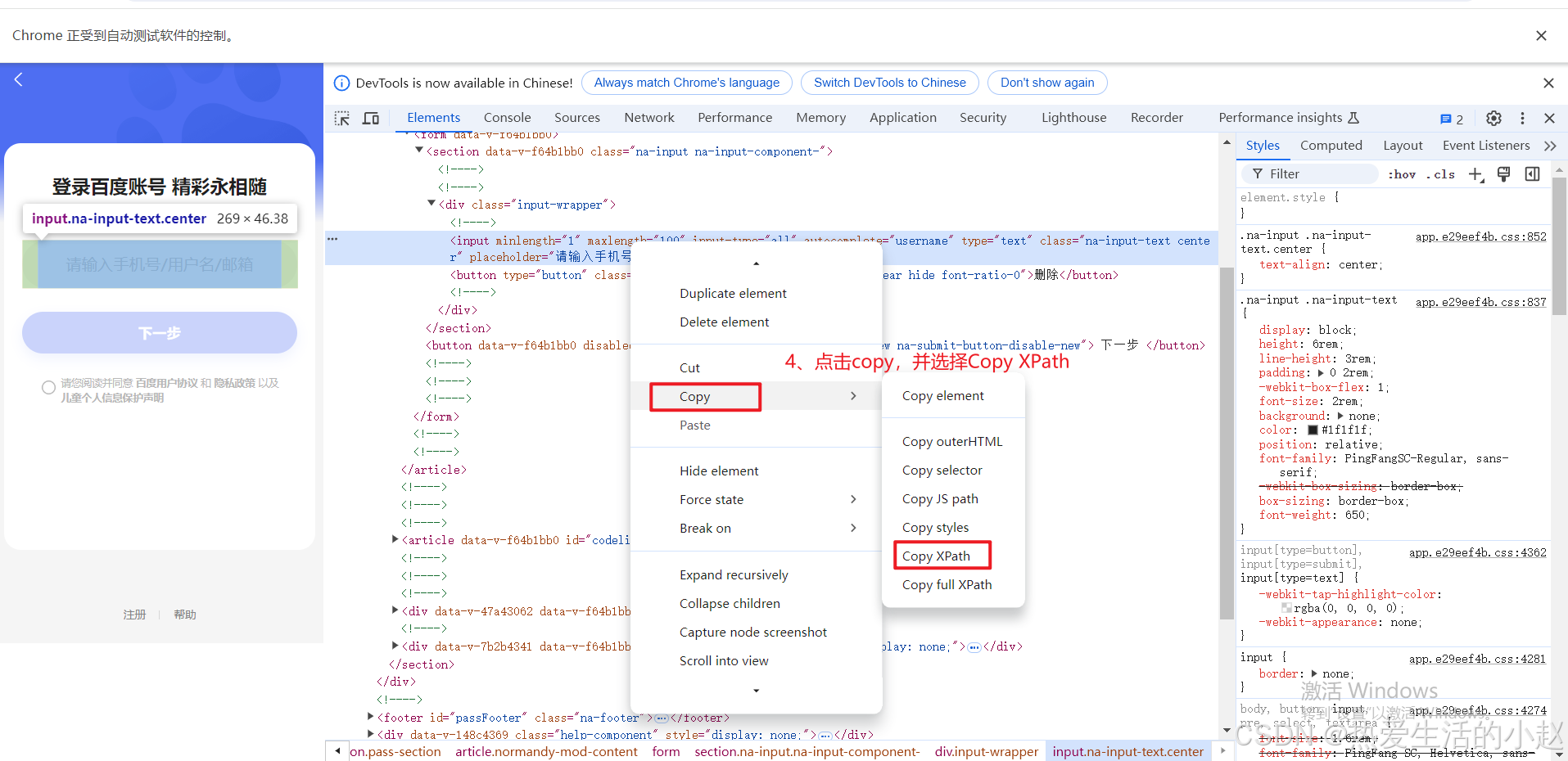This screenshot has width=1568, height=761.
Task: Open the Computed styles tab
Action: click(x=1331, y=146)
